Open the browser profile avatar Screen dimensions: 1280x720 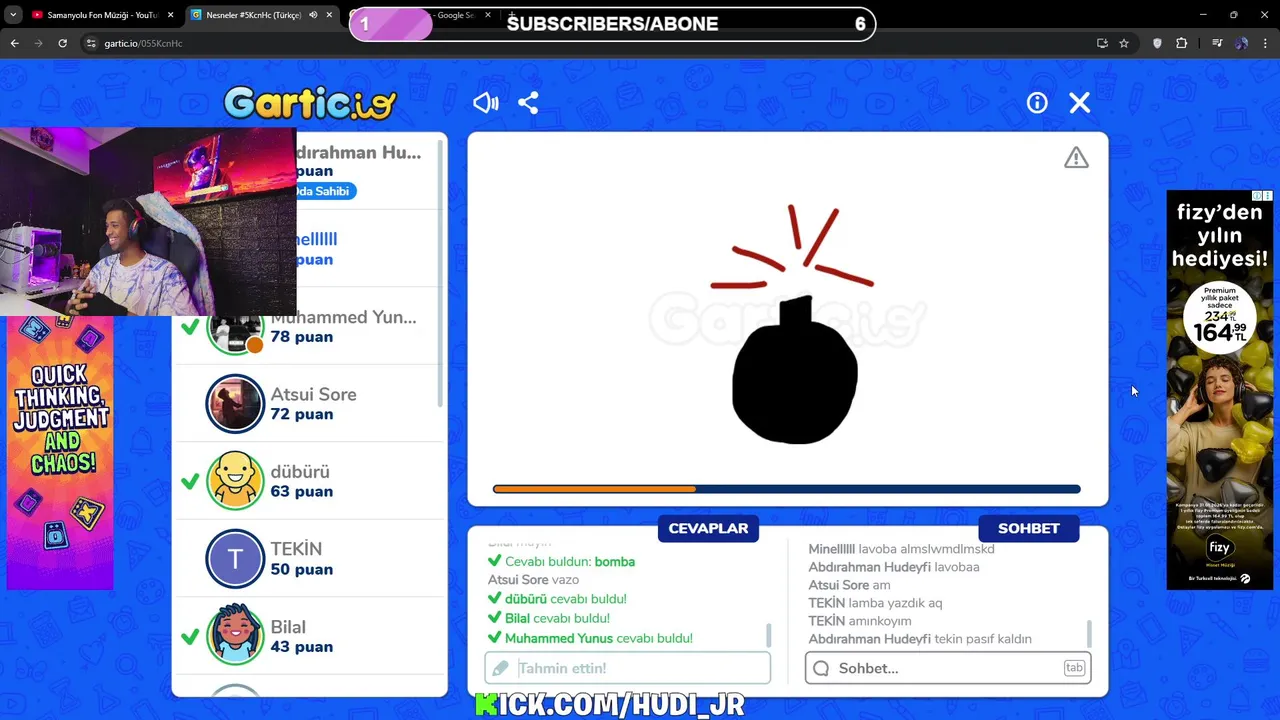click(1241, 43)
